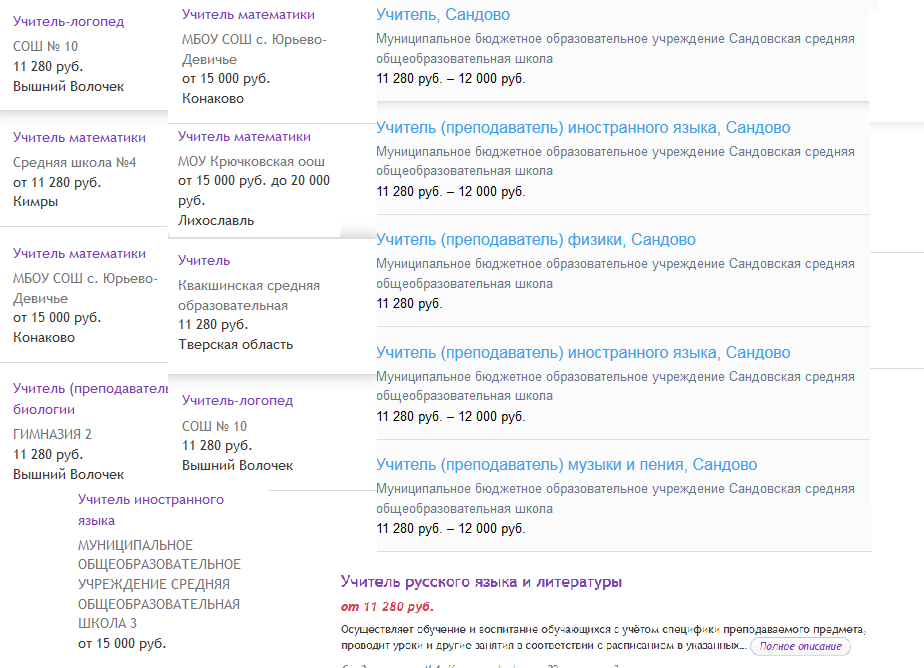Open Учитель иностранного языка vacancy at ШКОЛА 3
This screenshot has width=924, height=668.
151,510
